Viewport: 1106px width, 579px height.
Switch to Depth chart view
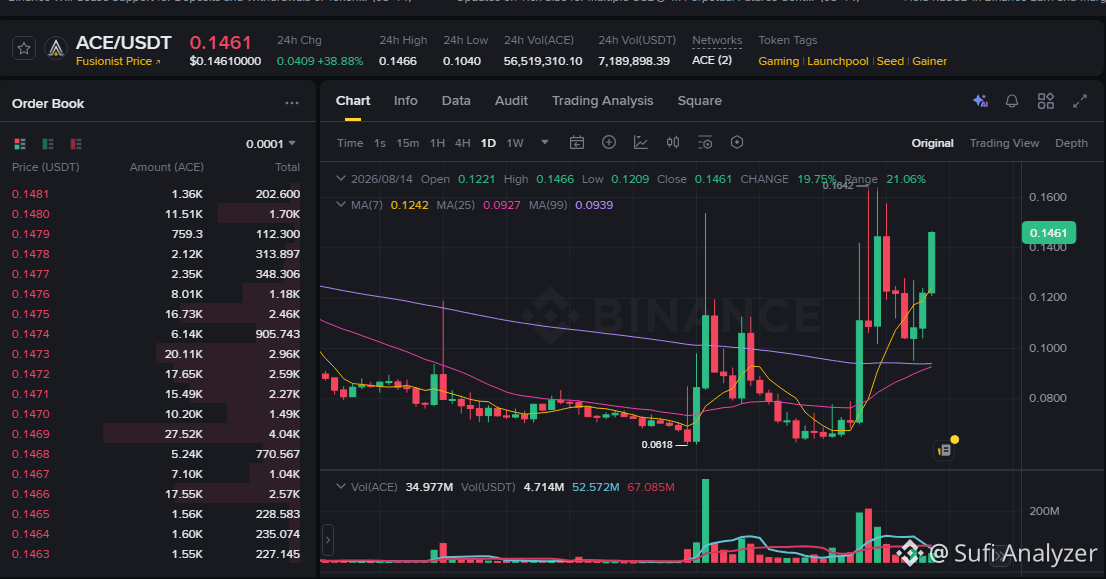tap(1071, 143)
